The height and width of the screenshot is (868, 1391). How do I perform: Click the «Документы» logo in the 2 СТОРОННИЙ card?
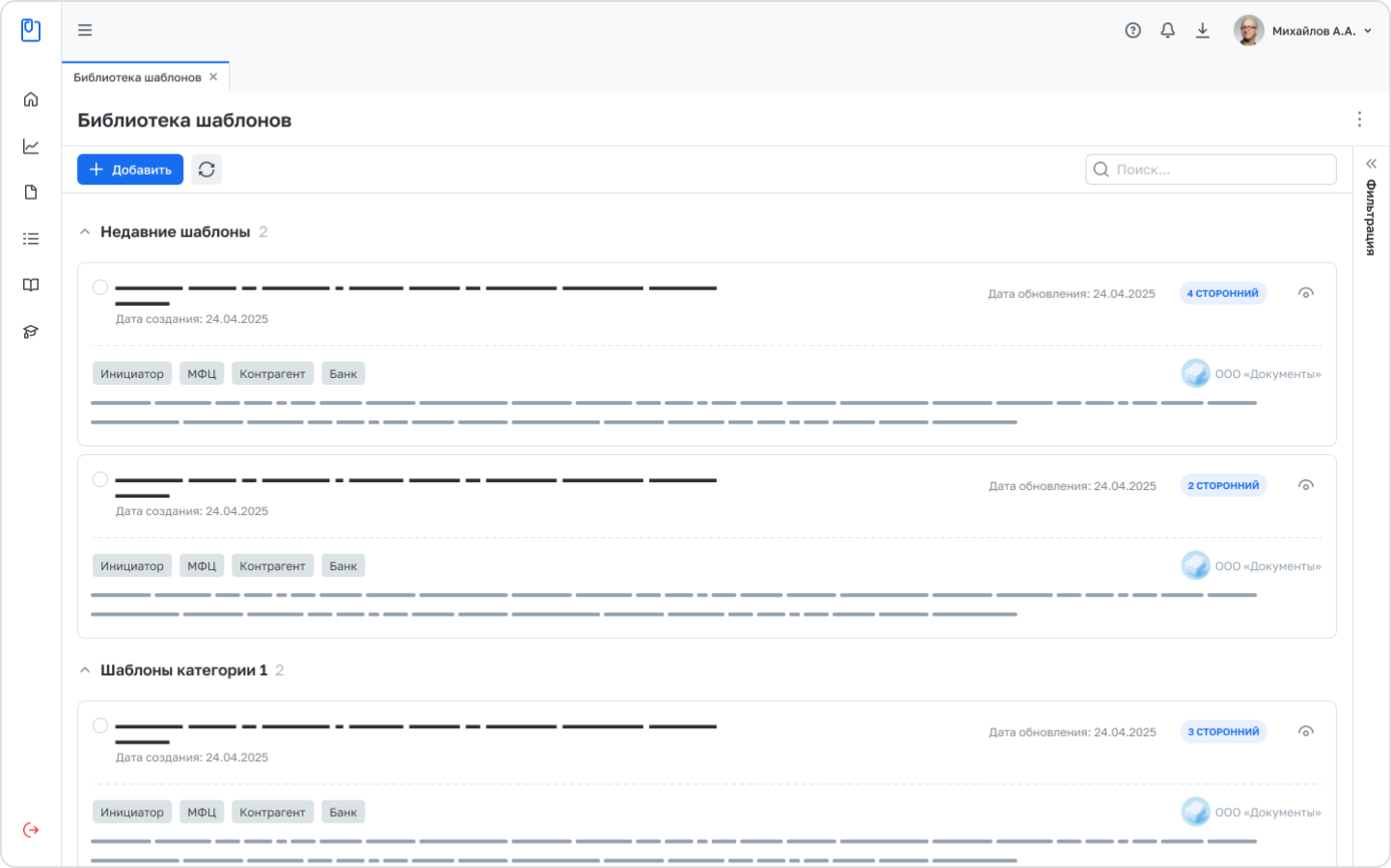click(x=1196, y=565)
